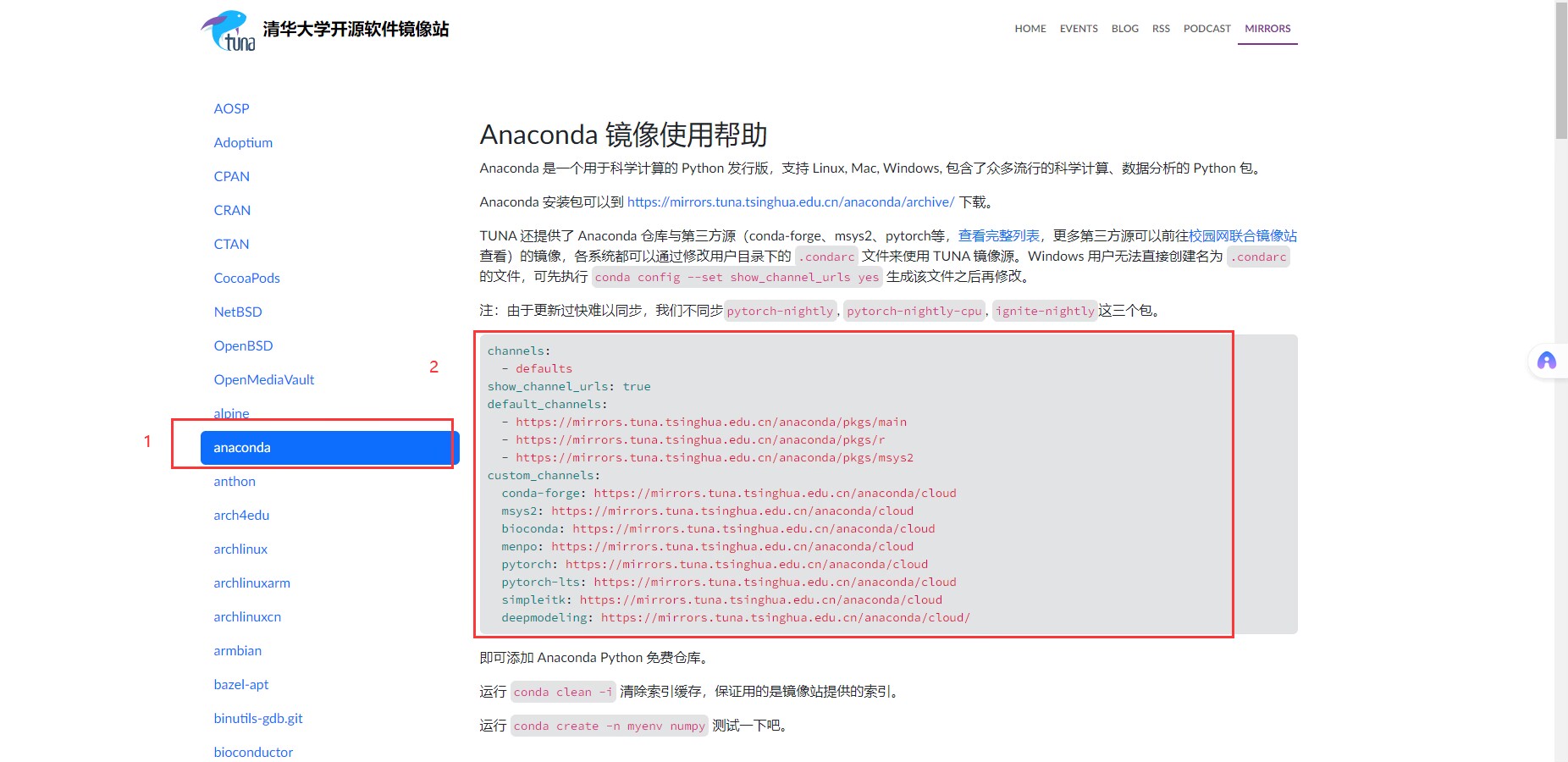This screenshot has height=762, width=1568.
Task: Click the pytorch-lts channel line in code
Action: [x=729, y=582]
